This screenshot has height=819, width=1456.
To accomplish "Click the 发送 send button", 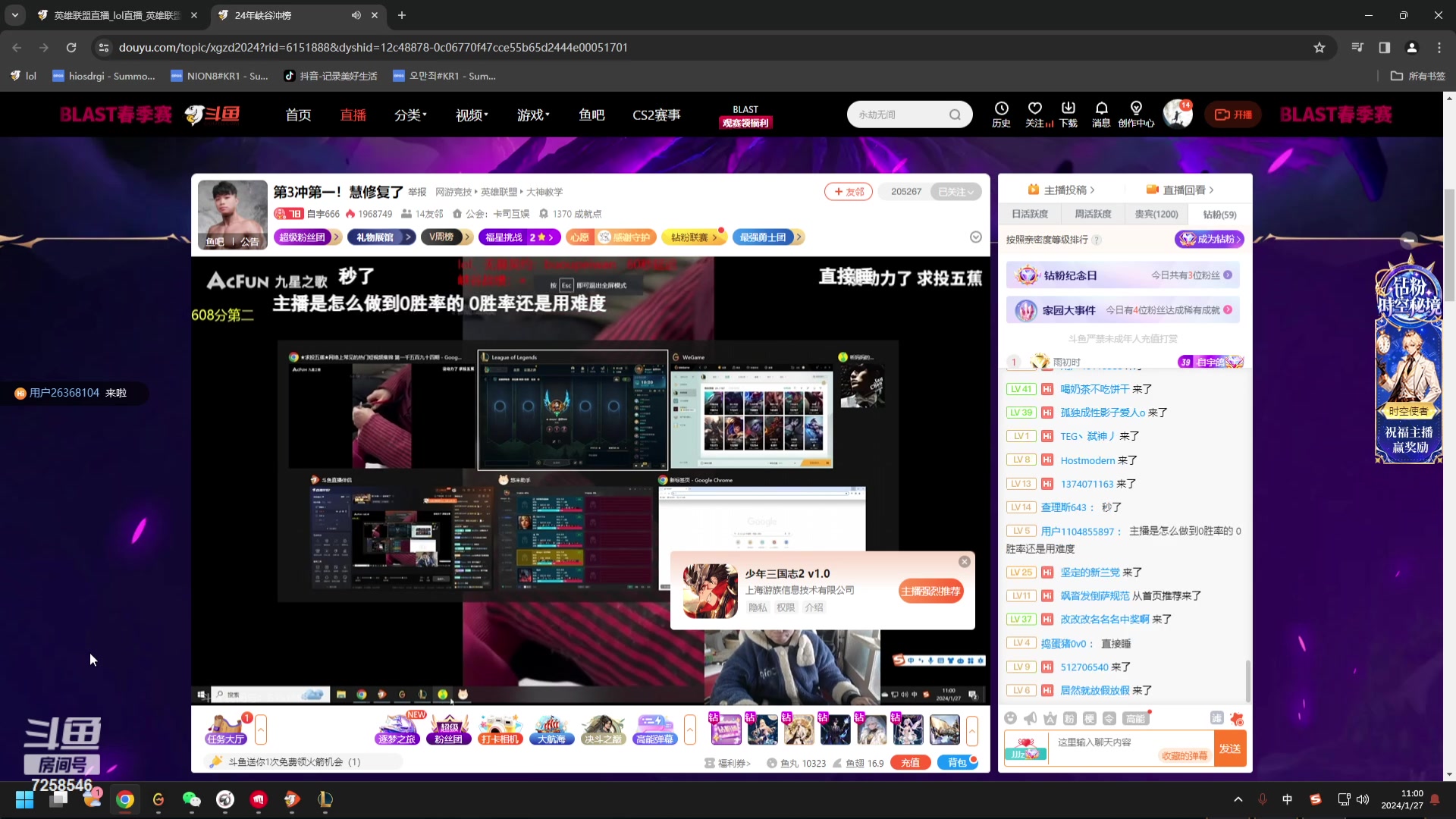I will pyautogui.click(x=1230, y=748).
